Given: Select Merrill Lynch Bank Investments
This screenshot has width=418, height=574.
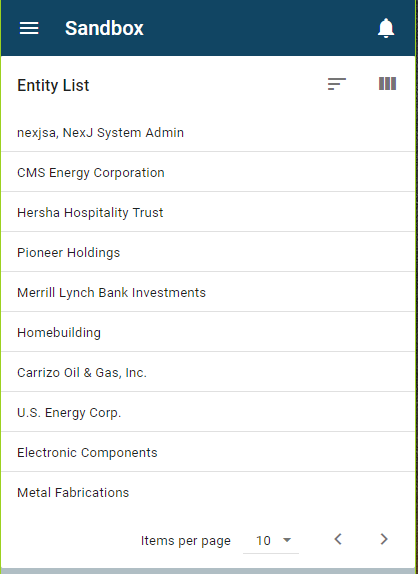Looking at the screenshot, I should click(x=208, y=292).
